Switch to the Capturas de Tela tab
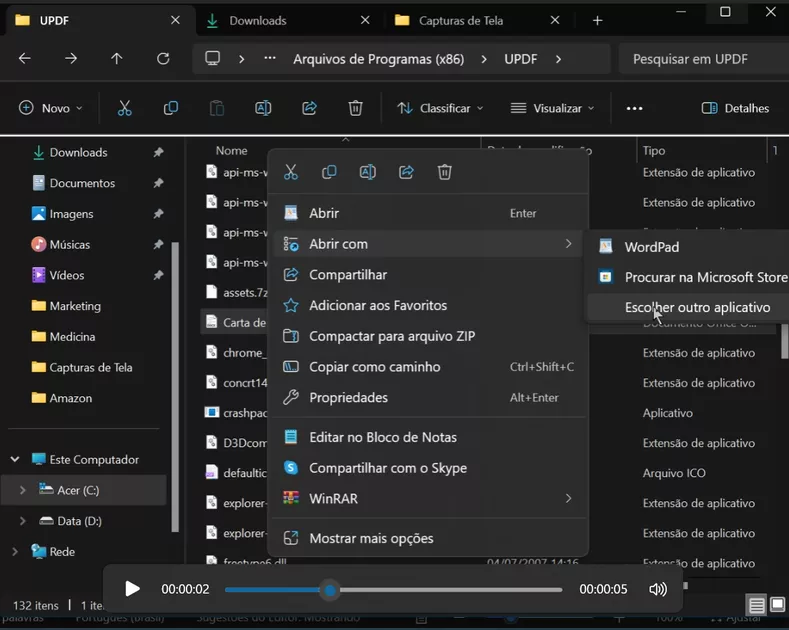This screenshot has height=630, width=789. (x=478, y=21)
